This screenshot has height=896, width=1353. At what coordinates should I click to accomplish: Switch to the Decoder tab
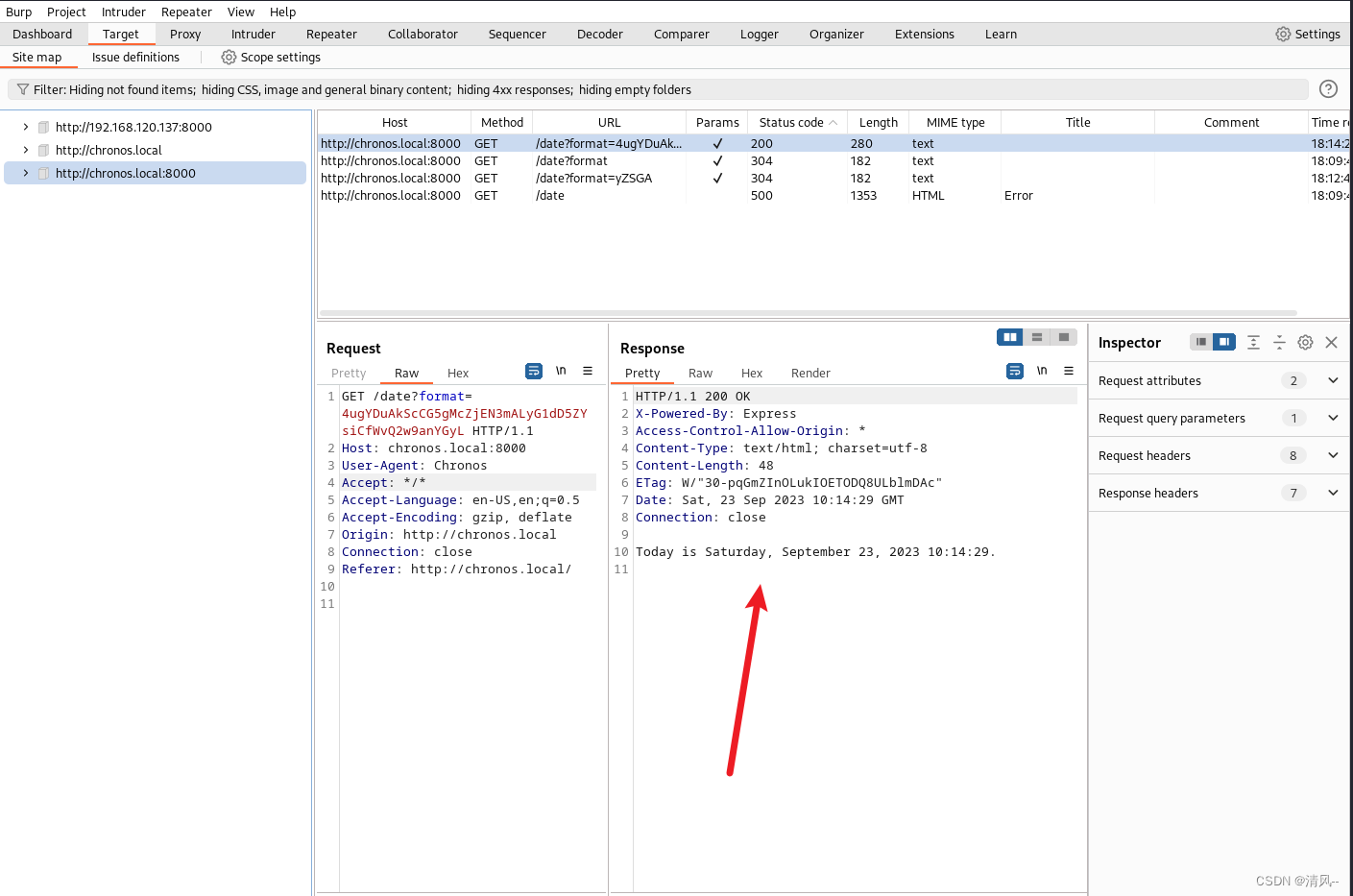click(x=600, y=34)
